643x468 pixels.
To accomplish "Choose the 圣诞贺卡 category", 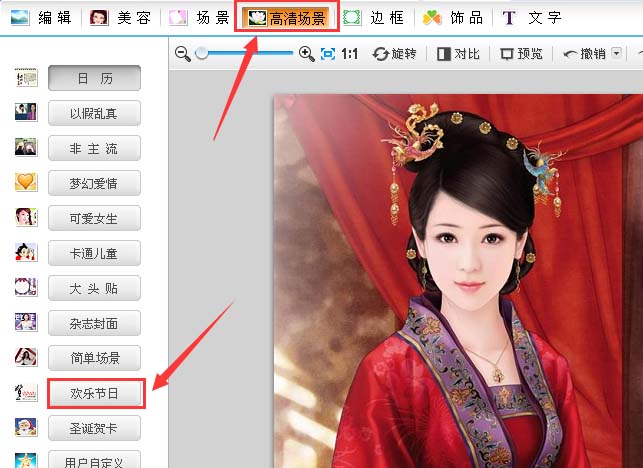I will 94,428.
